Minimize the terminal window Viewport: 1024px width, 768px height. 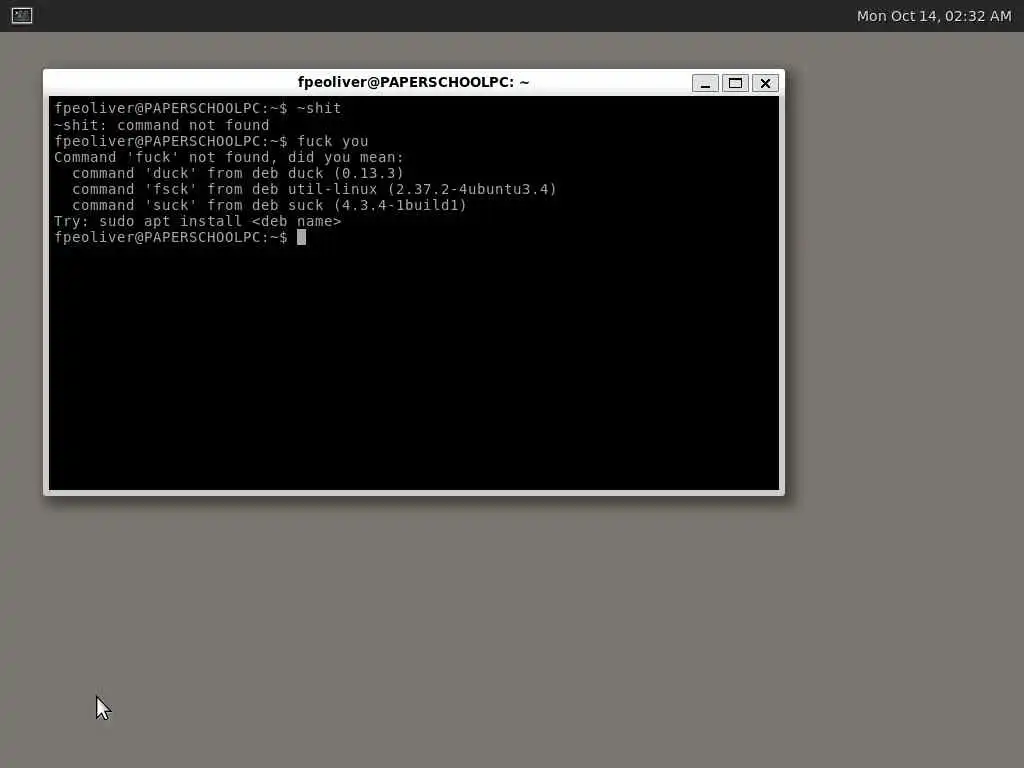705,83
